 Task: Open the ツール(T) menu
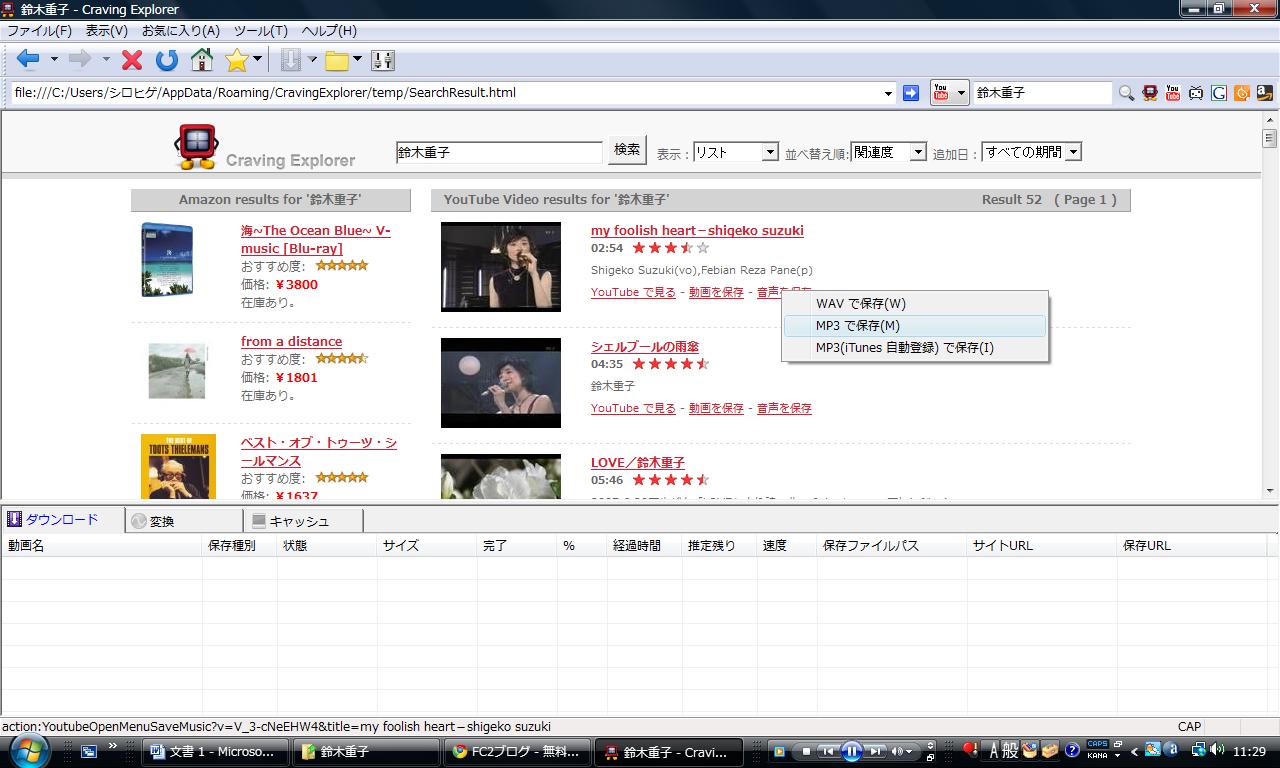[x=260, y=31]
